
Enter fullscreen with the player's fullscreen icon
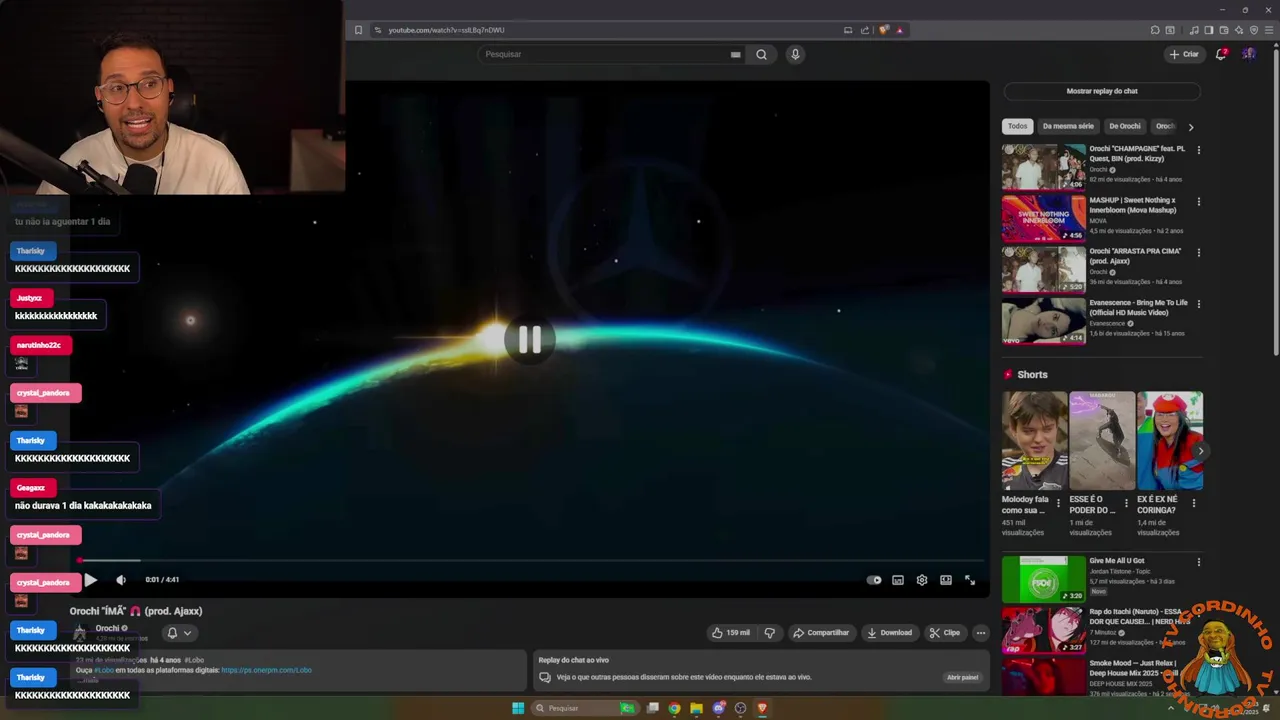(970, 580)
